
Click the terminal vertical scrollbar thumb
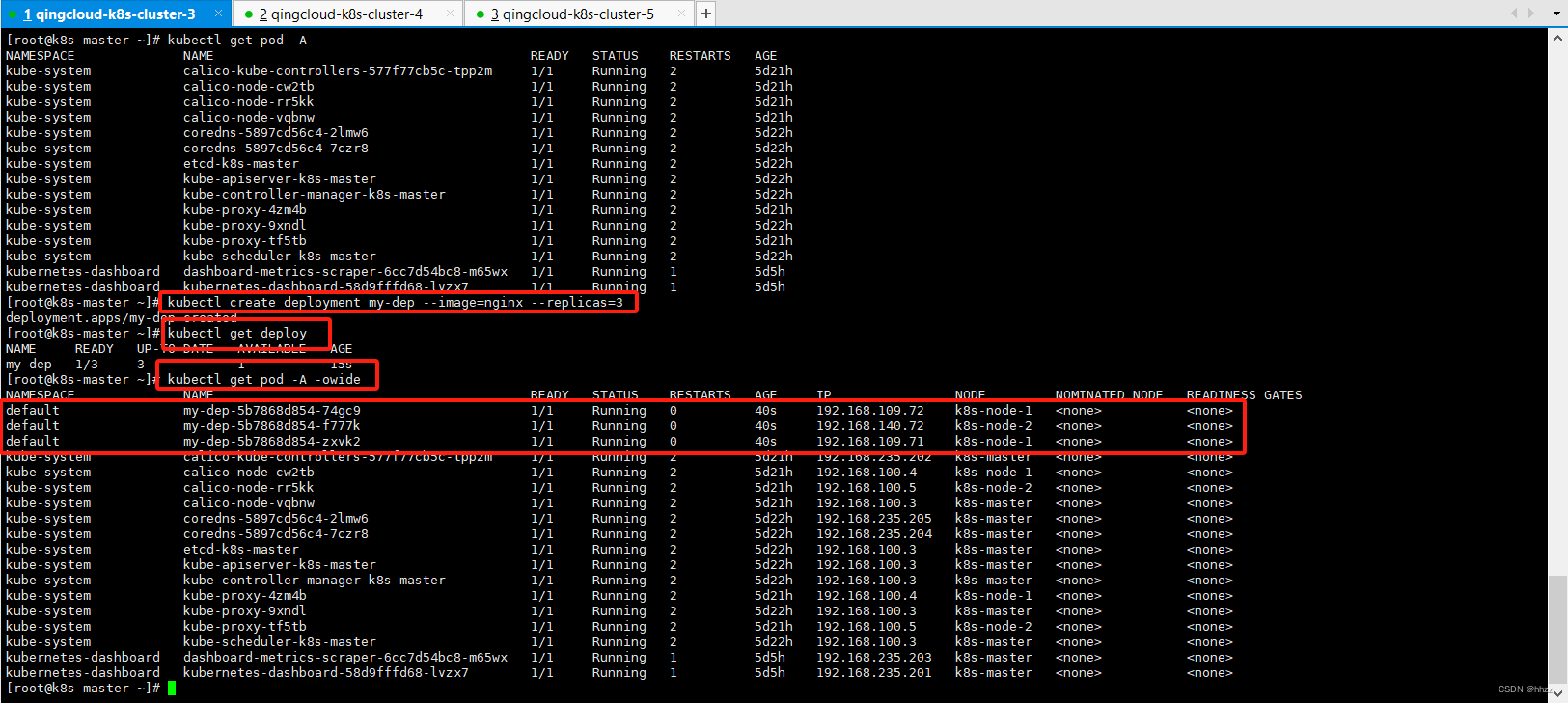click(1557, 629)
